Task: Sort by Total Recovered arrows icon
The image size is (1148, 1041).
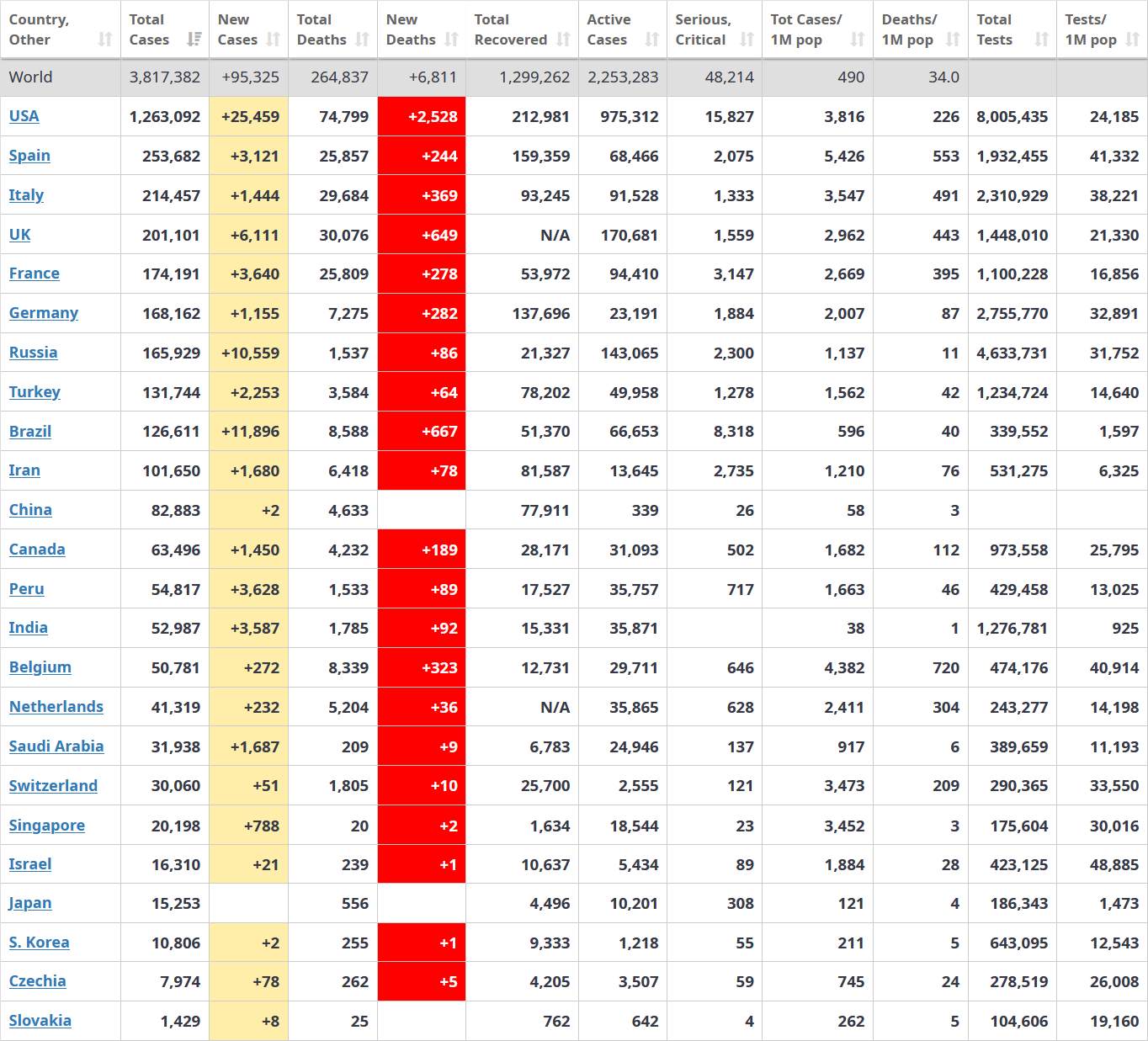Action: click(x=563, y=40)
